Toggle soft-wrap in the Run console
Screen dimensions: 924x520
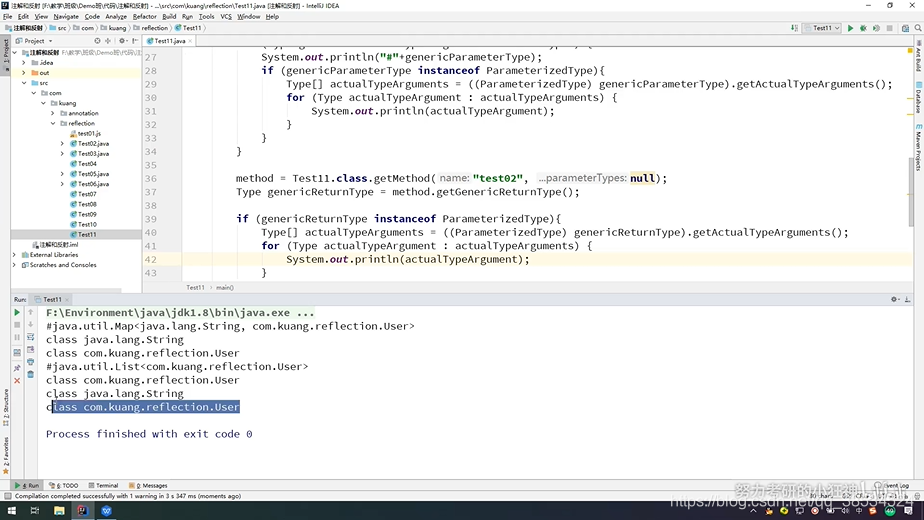point(31,337)
